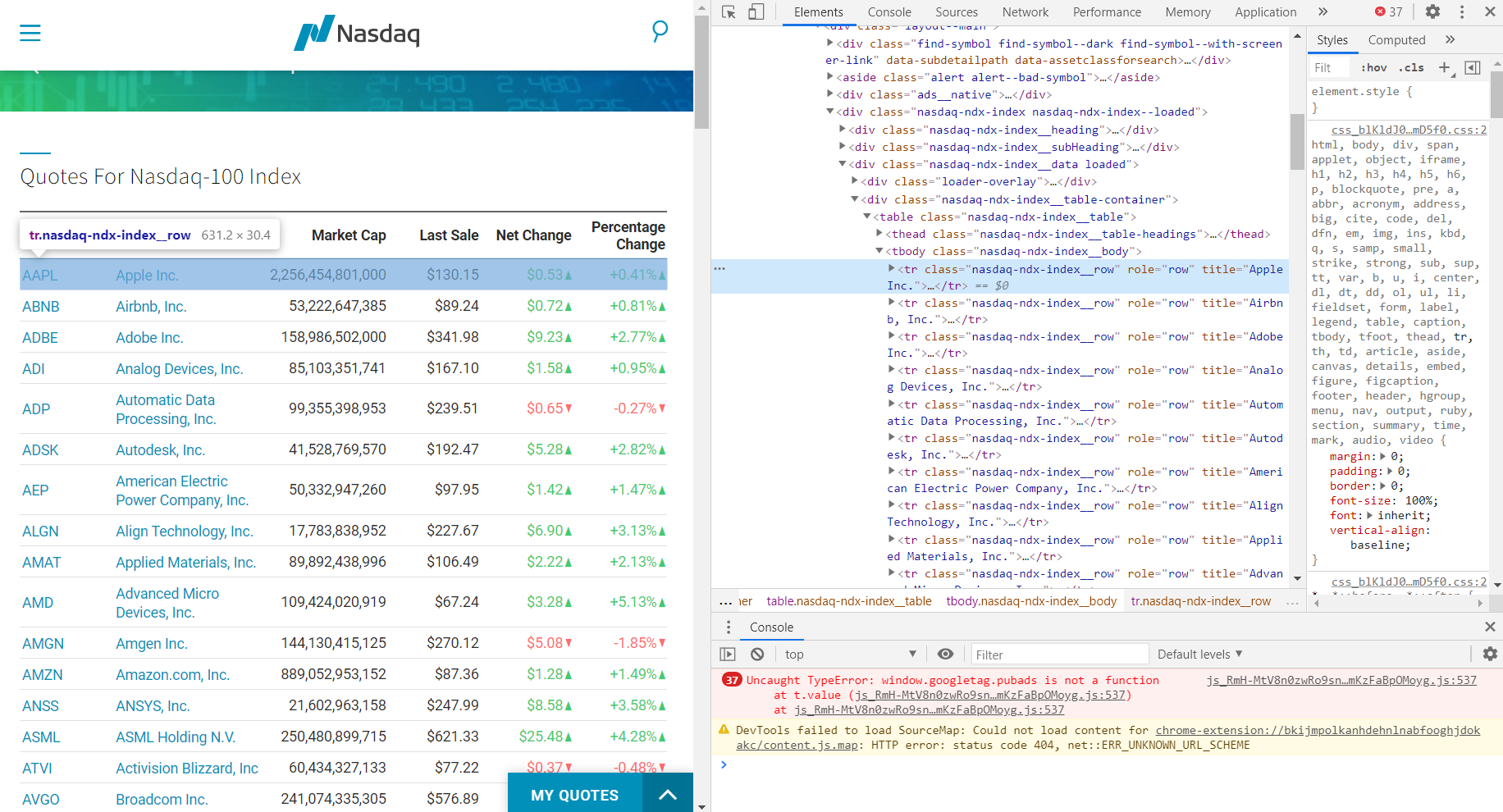Expand the MY QUOTES chevron
Viewport: 1503px width, 812px height.
(668, 795)
